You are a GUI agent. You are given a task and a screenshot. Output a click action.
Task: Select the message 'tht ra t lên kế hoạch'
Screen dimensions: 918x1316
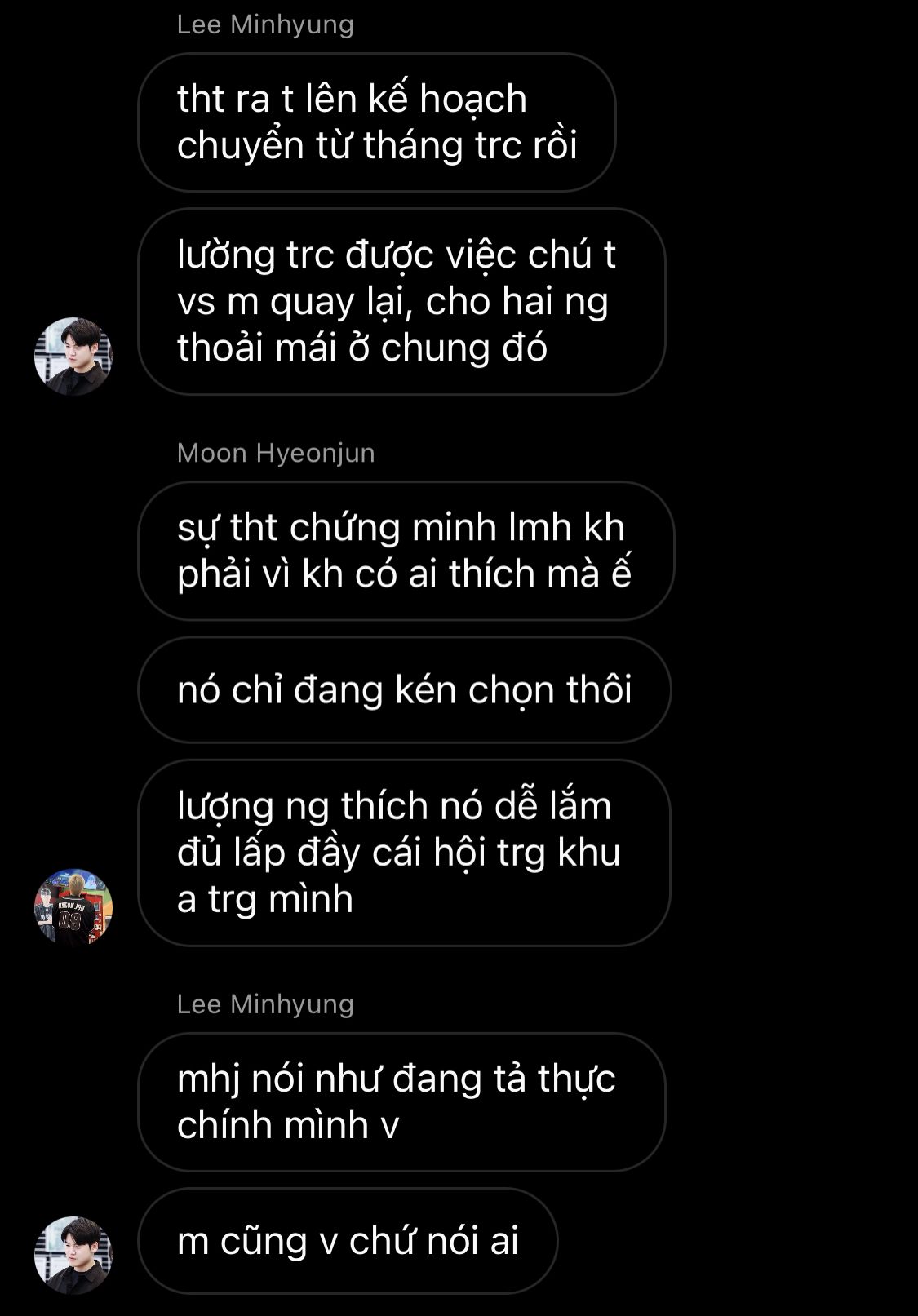[x=376, y=122]
